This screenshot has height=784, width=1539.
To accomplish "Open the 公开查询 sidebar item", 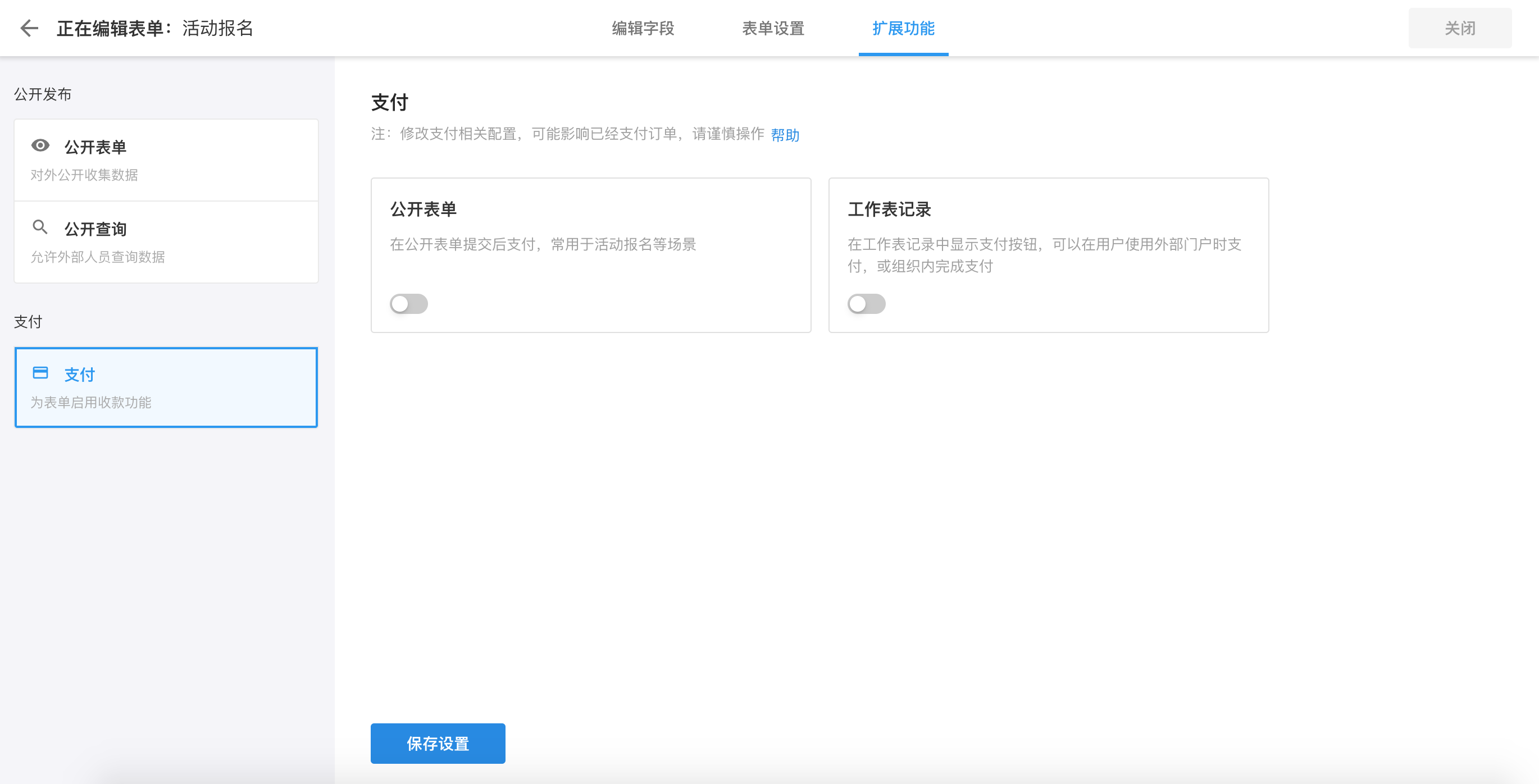I will tap(166, 242).
